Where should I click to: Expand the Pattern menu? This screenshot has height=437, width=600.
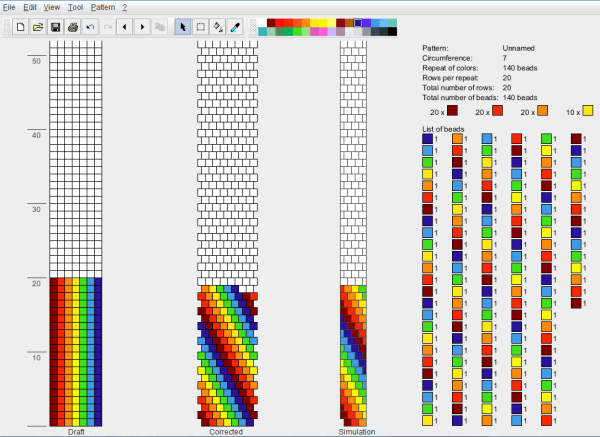103,7
